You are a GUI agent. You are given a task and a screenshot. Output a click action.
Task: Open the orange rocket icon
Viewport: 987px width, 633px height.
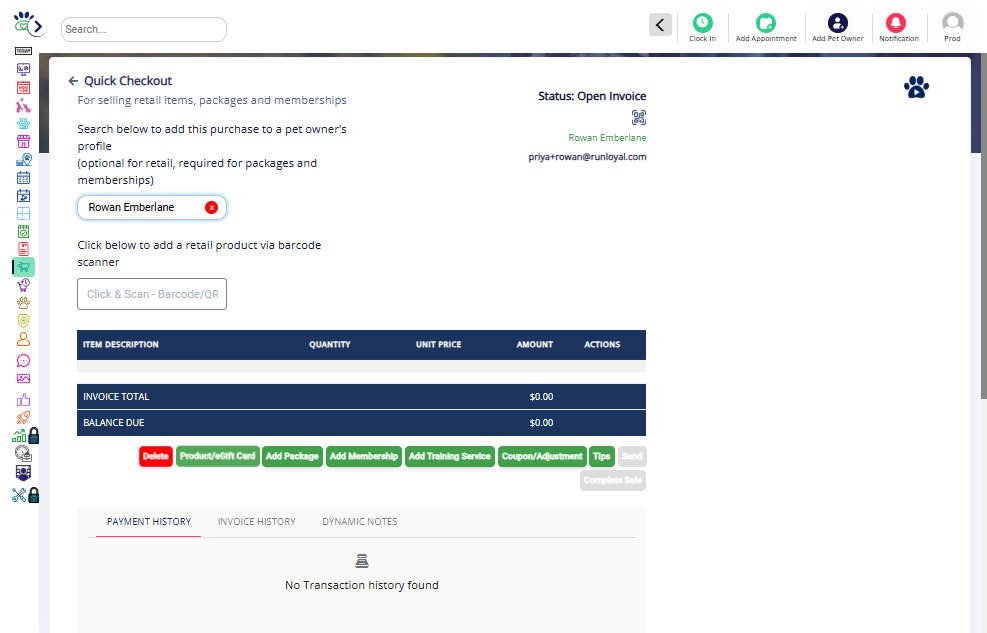coord(23,417)
